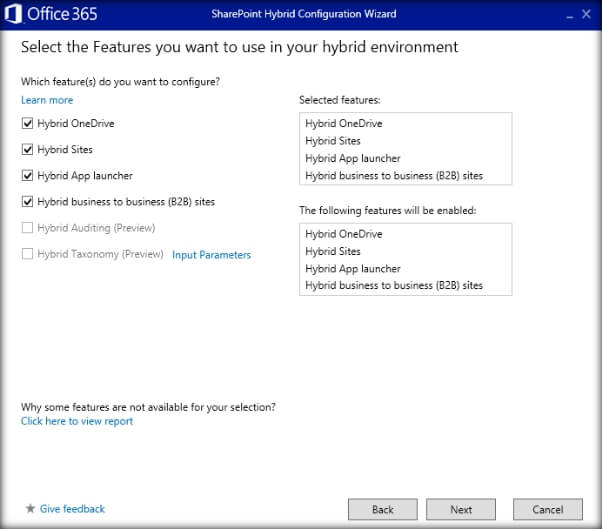
Task: Click here to view report link
Action: [x=77, y=422]
